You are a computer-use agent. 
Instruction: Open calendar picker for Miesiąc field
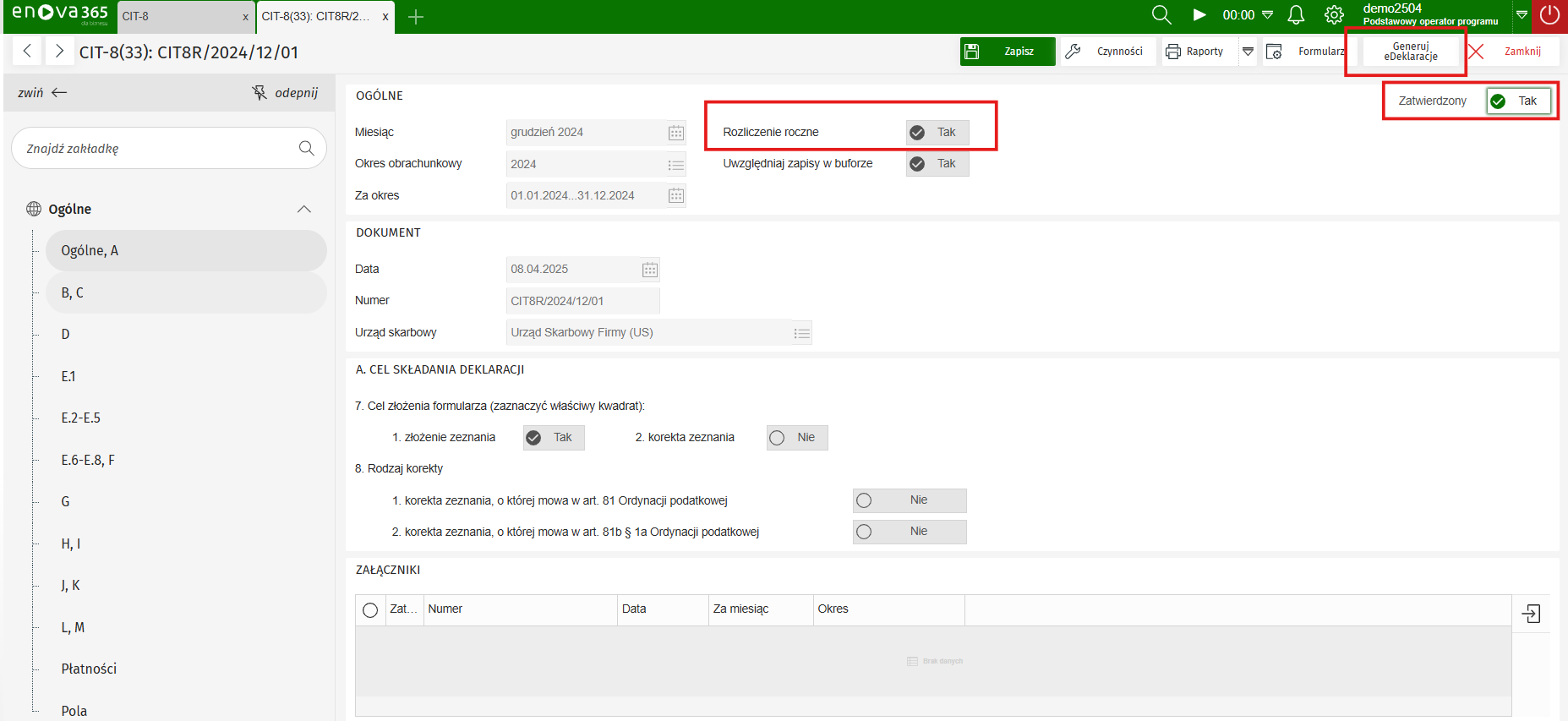coord(675,133)
